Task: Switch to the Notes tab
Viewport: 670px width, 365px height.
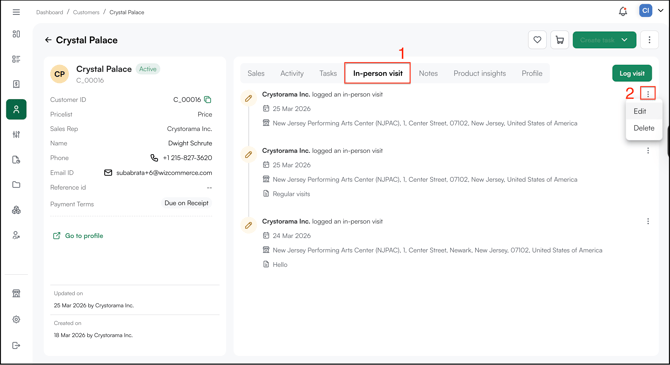Action: (x=428, y=74)
